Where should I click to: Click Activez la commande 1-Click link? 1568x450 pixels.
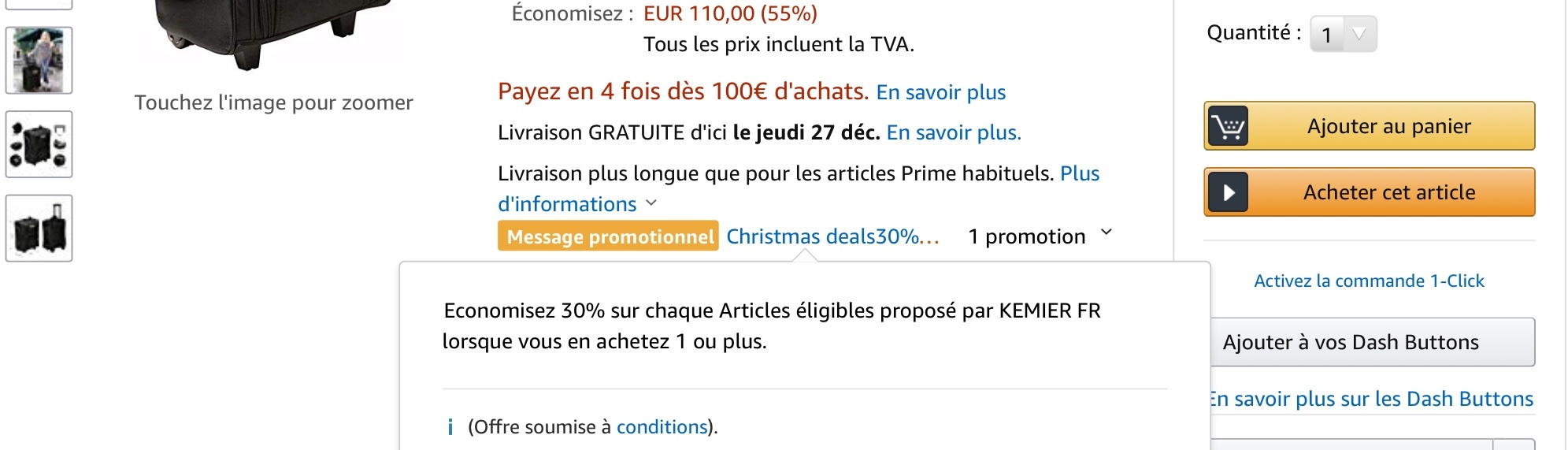tap(1369, 281)
